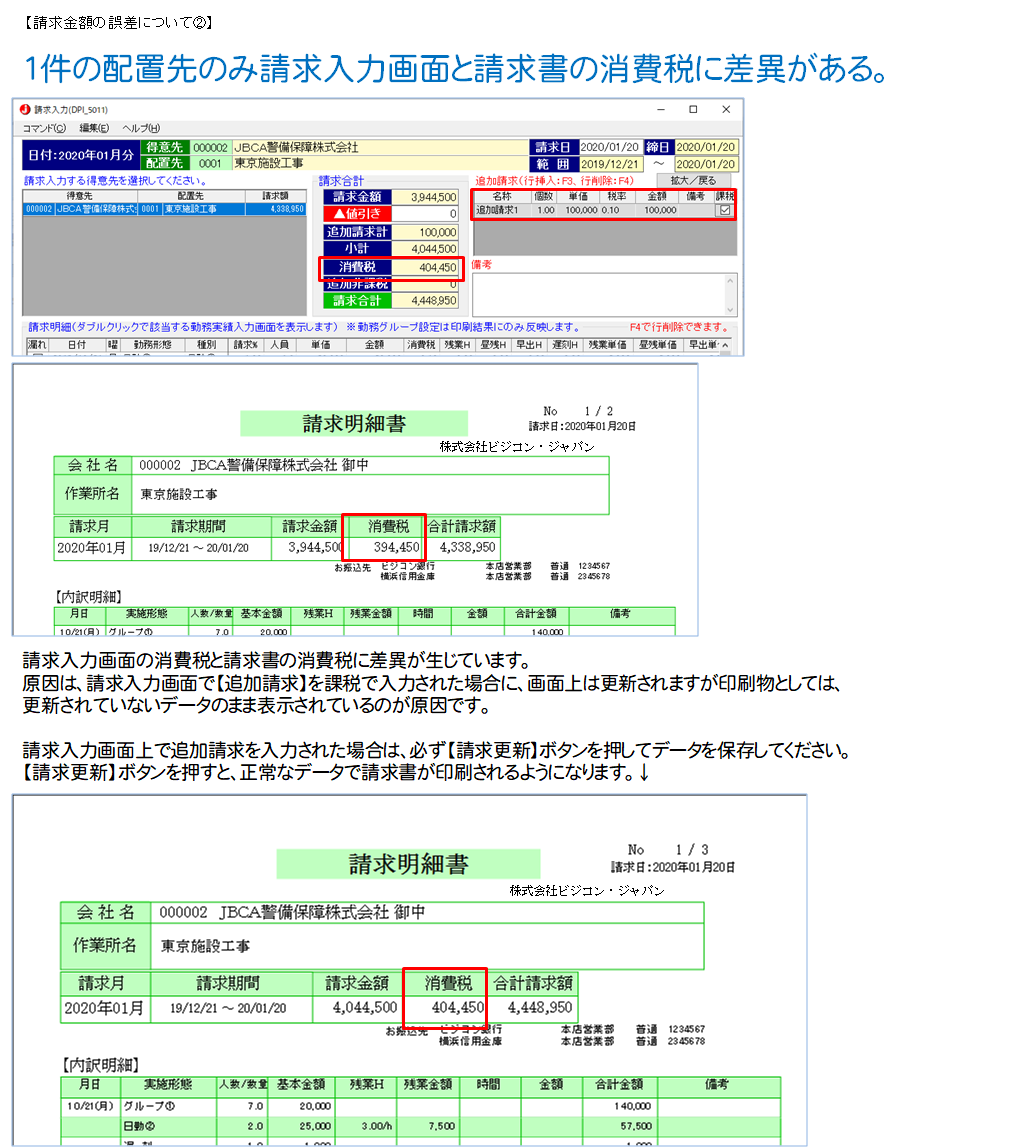The height and width of the screenshot is (1147, 1020).
Task: Click scroll-up arrow of 請求明細 grid
Action: [737, 344]
